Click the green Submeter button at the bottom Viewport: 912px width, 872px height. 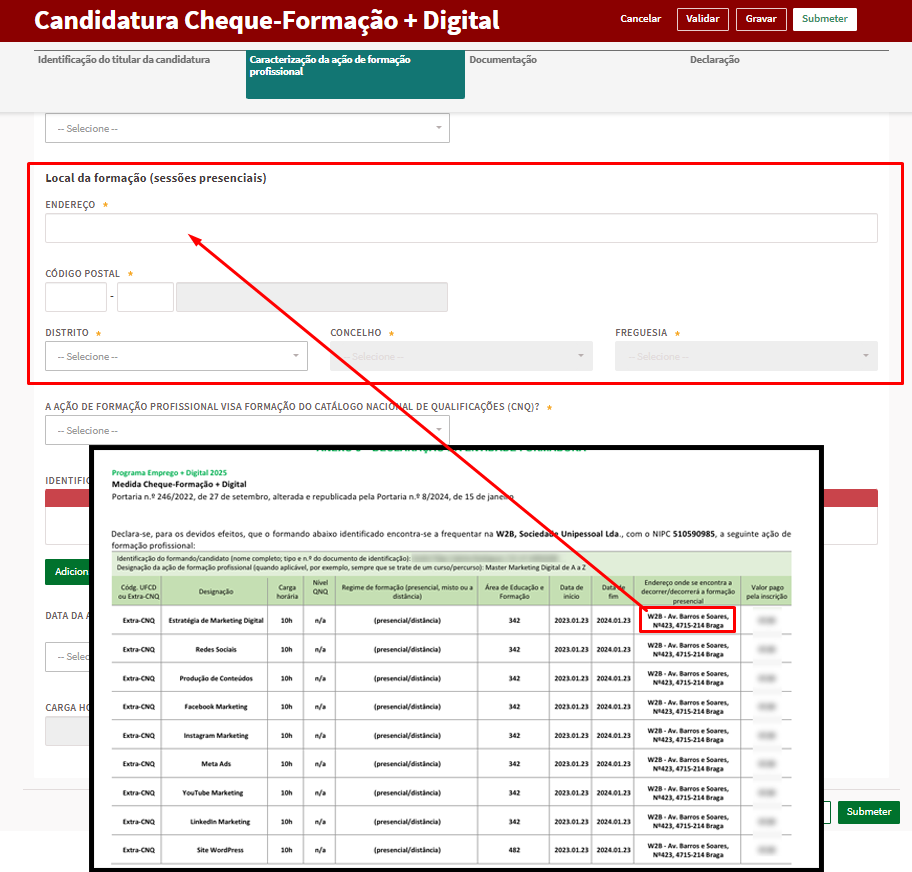pyautogui.click(x=868, y=812)
